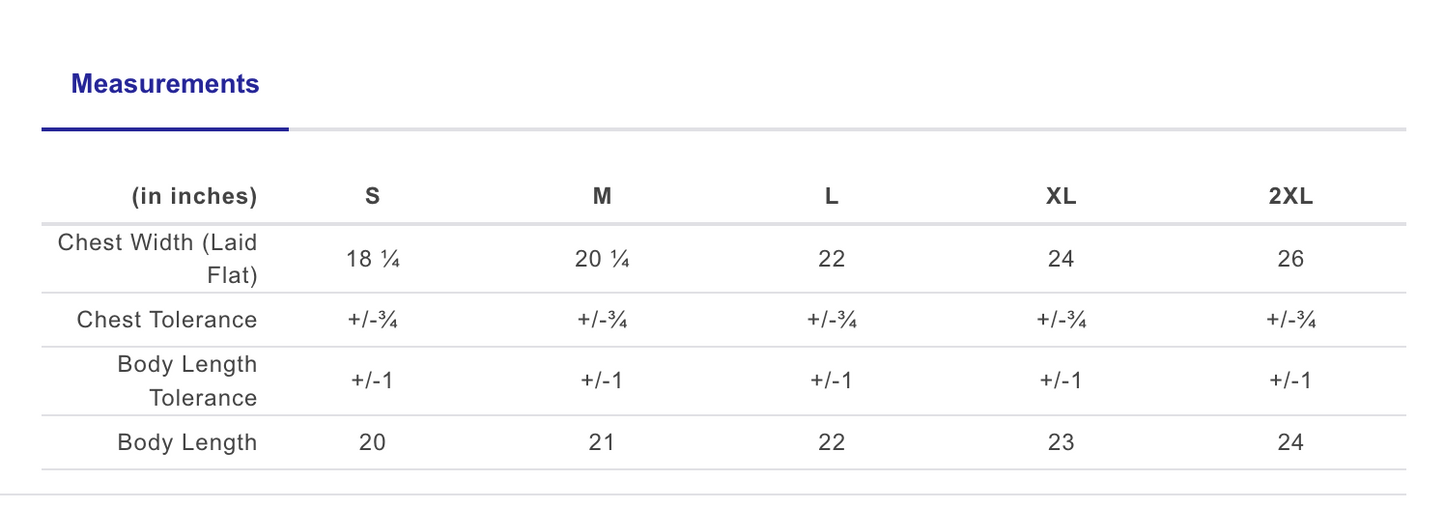Click the 18 ¼ chest width for S

pos(372,259)
